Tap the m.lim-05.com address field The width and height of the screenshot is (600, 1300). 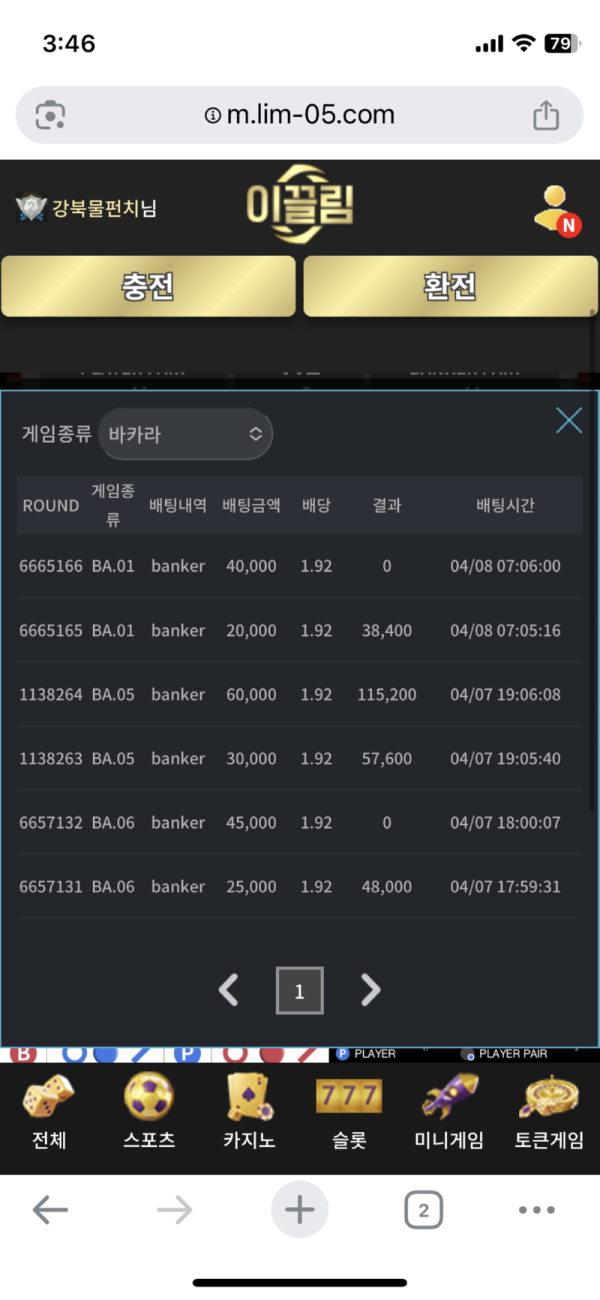click(x=299, y=115)
